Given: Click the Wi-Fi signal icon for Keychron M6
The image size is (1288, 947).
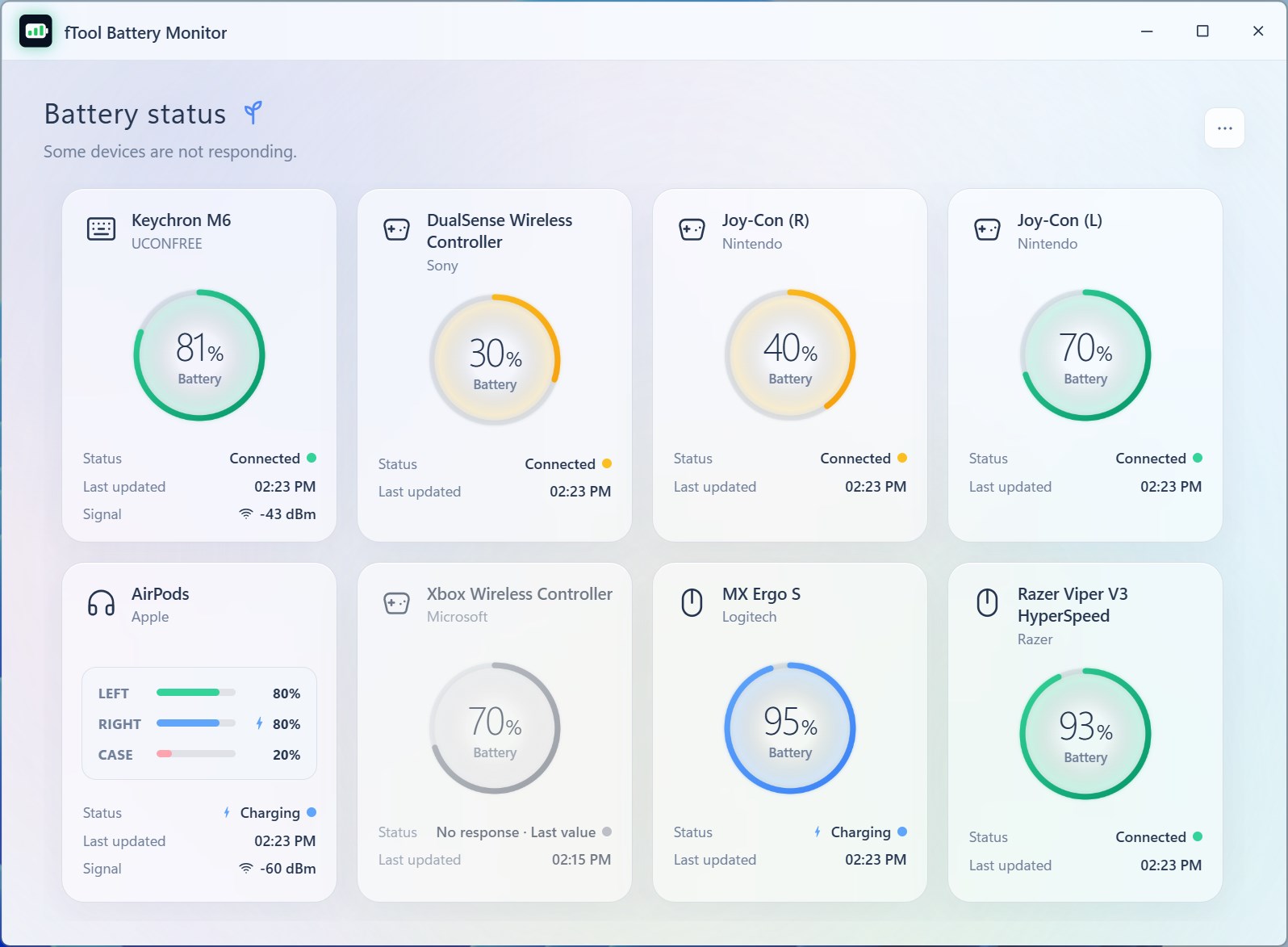Looking at the screenshot, I should [x=246, y=513].
